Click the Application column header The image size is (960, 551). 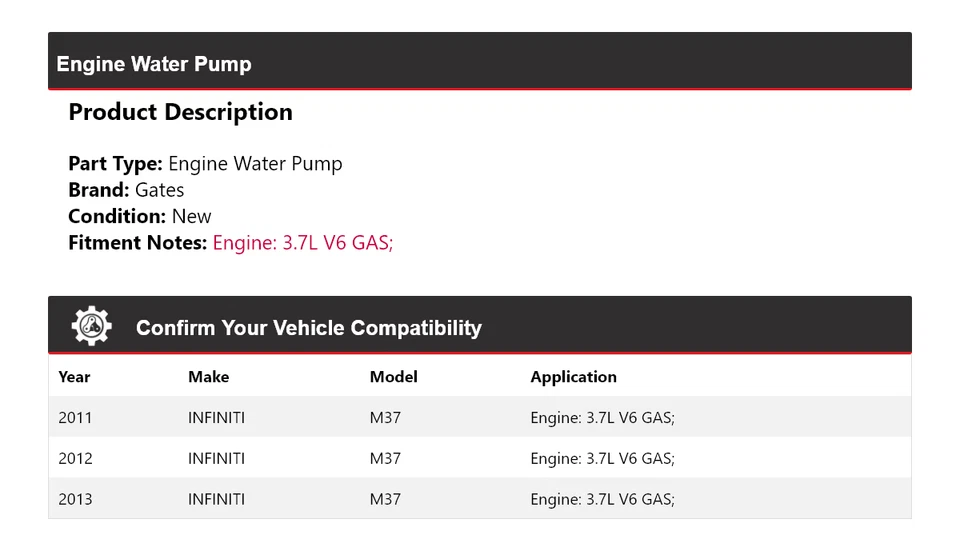(573, 377)
